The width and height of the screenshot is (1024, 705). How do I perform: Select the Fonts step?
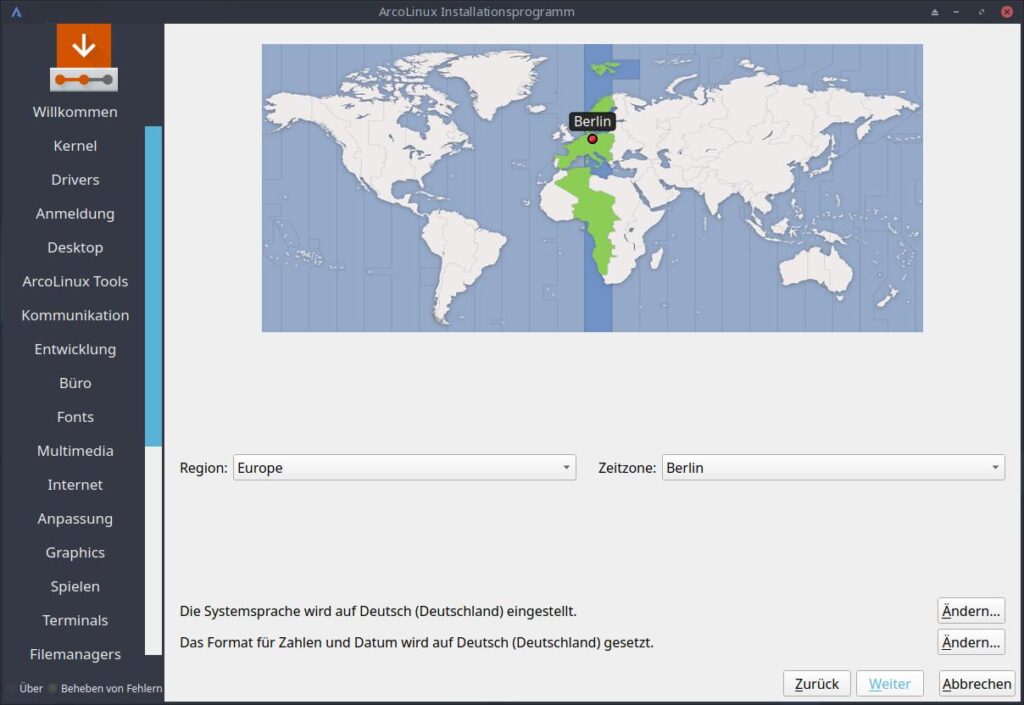75,417
